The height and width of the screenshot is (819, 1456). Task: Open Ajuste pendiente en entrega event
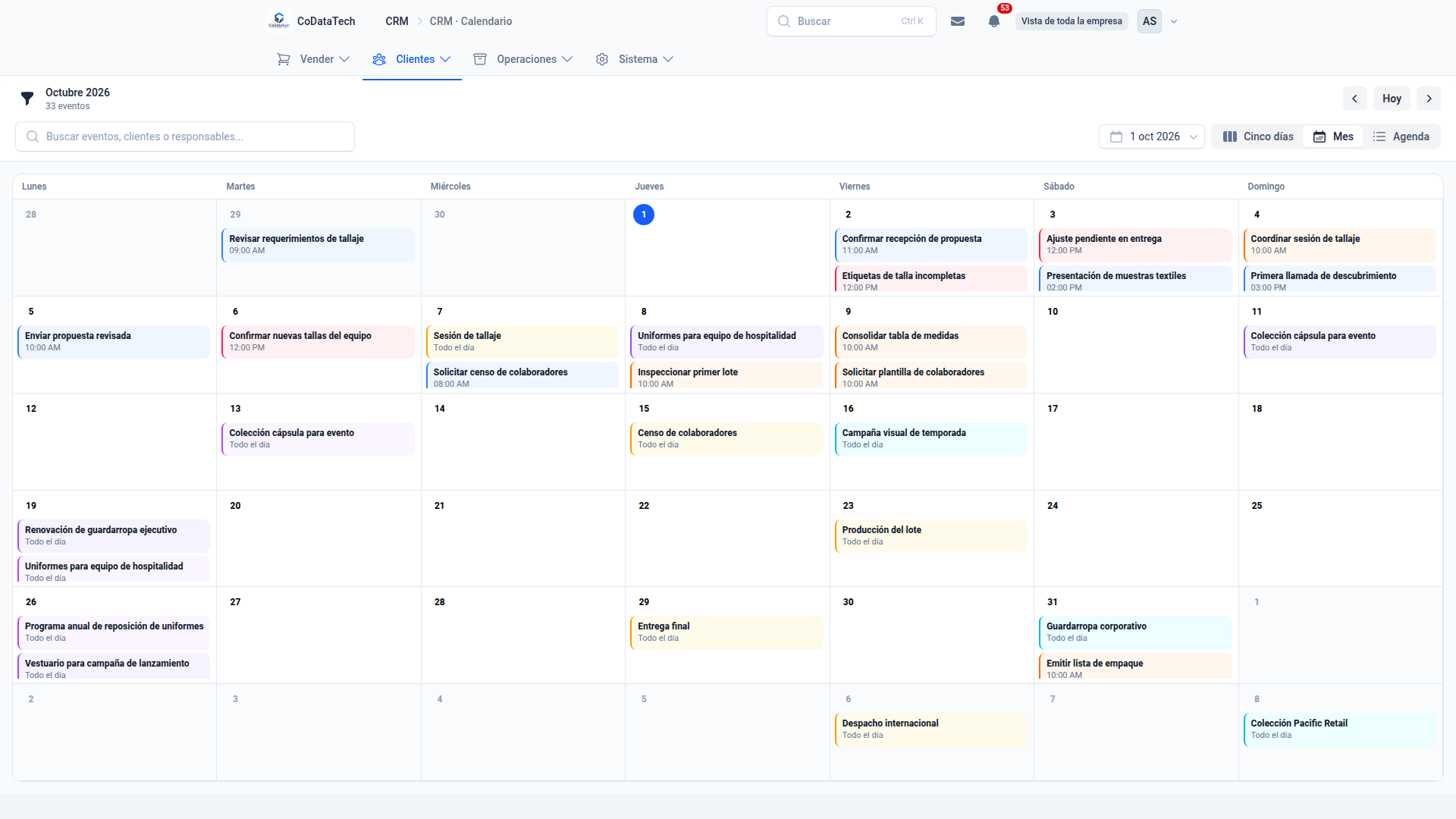[x=1135, y=244]
